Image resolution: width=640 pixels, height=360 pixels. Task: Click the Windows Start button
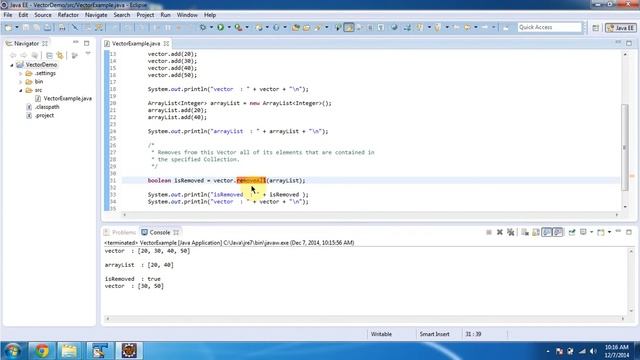[13, 351]
